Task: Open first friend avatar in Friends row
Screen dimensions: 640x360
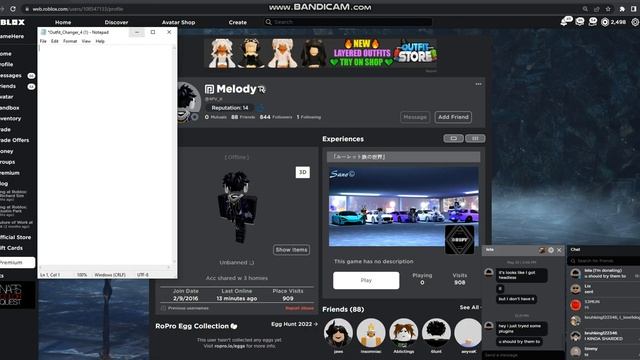Action: tap(338, 333)
